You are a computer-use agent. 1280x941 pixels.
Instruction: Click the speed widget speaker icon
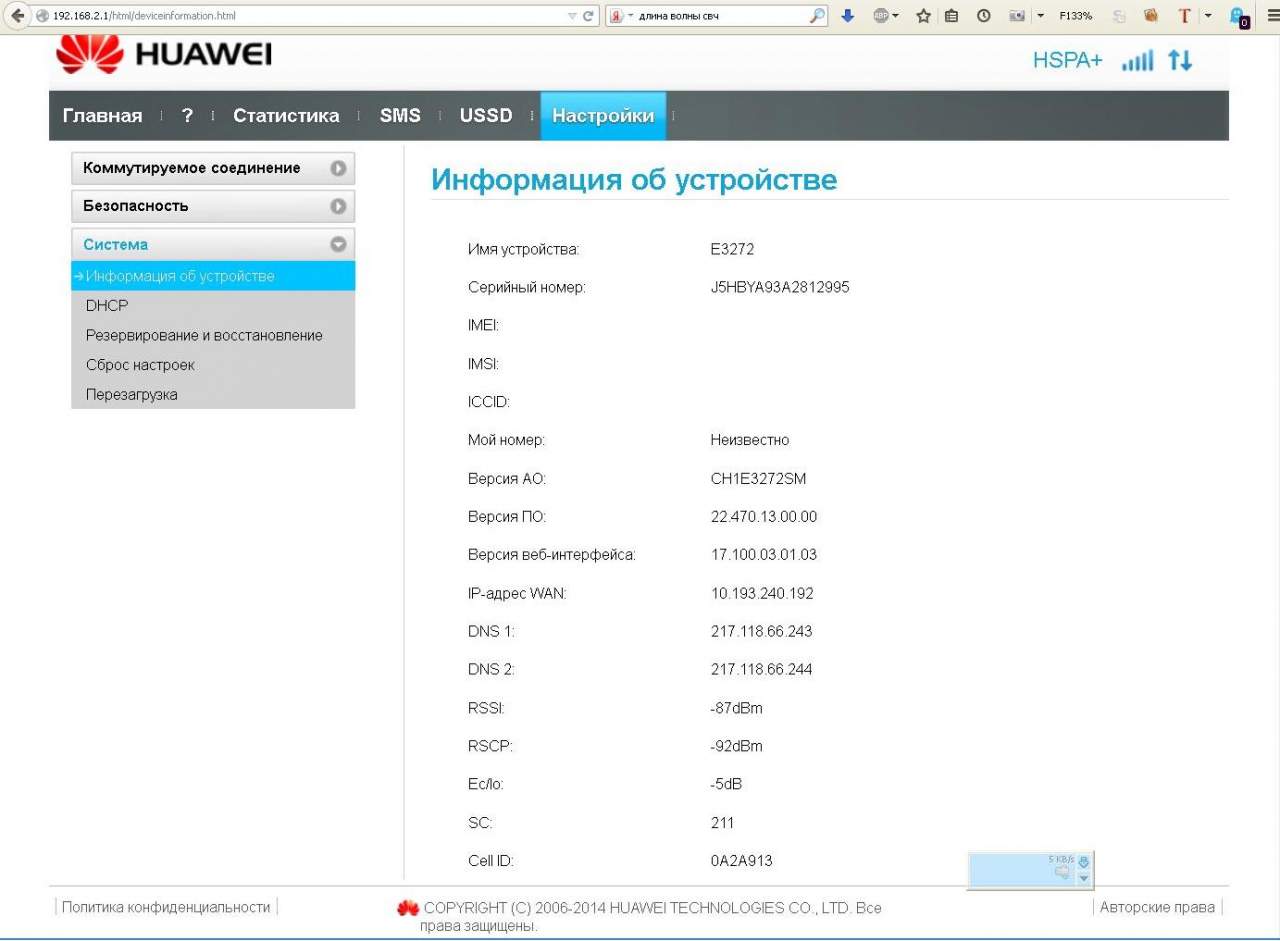[x=1063, y=873]
